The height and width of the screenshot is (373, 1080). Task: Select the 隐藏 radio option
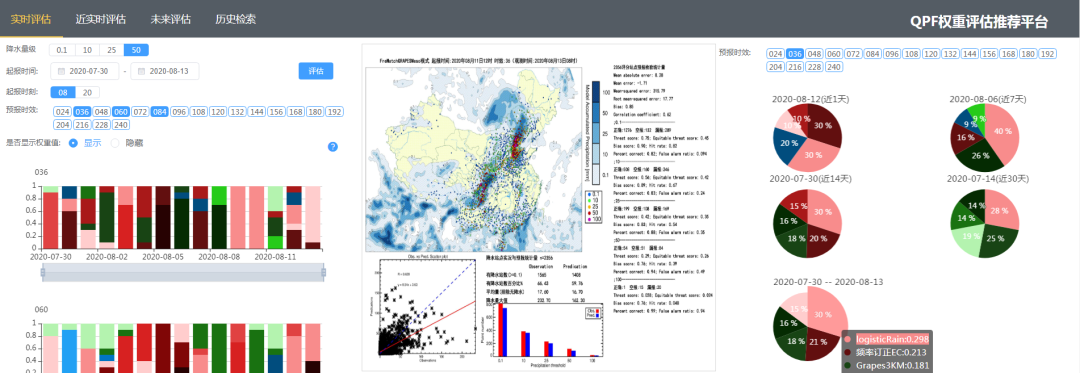pos(127,143)
